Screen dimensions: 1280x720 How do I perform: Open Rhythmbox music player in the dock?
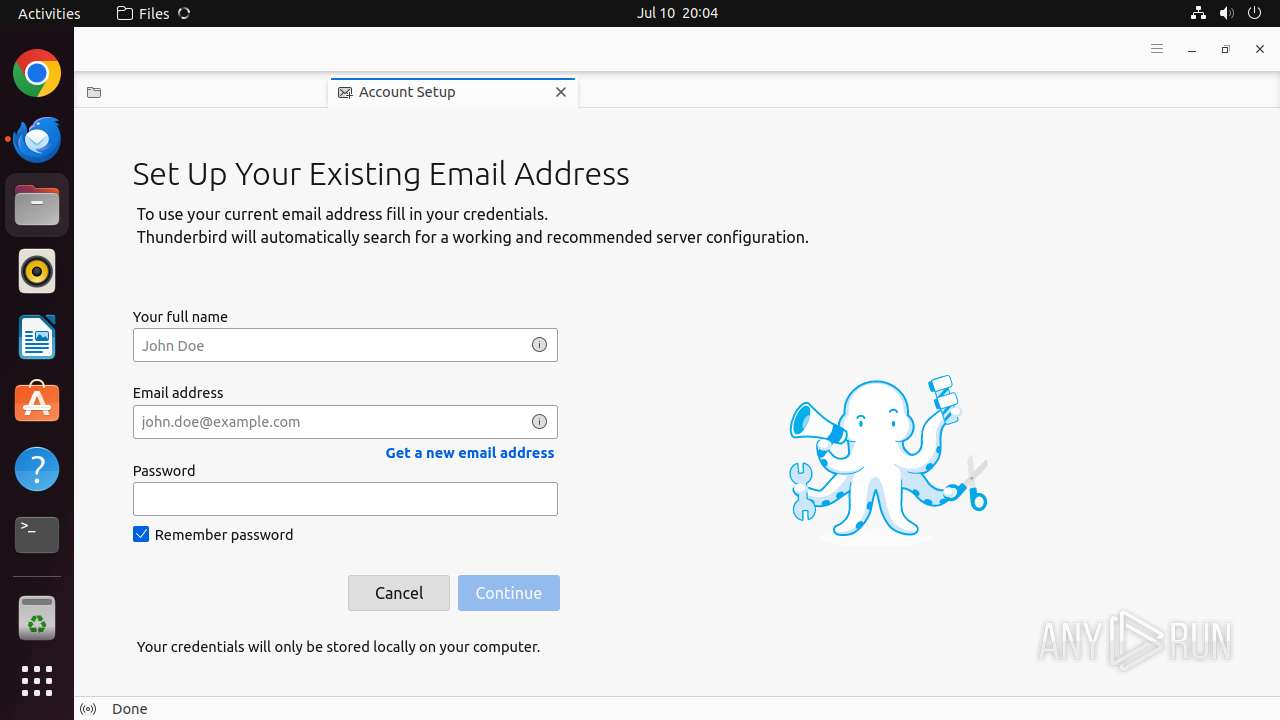tap(37, 271)
